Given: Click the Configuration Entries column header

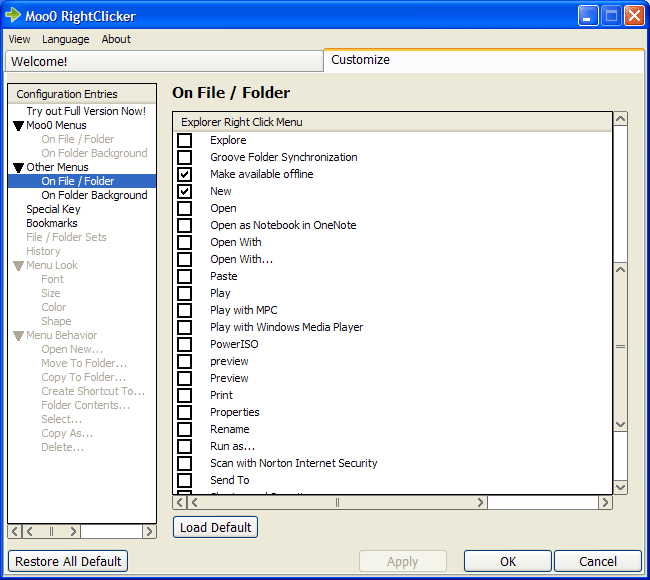Looking at the screenshot, I should 82,94.
